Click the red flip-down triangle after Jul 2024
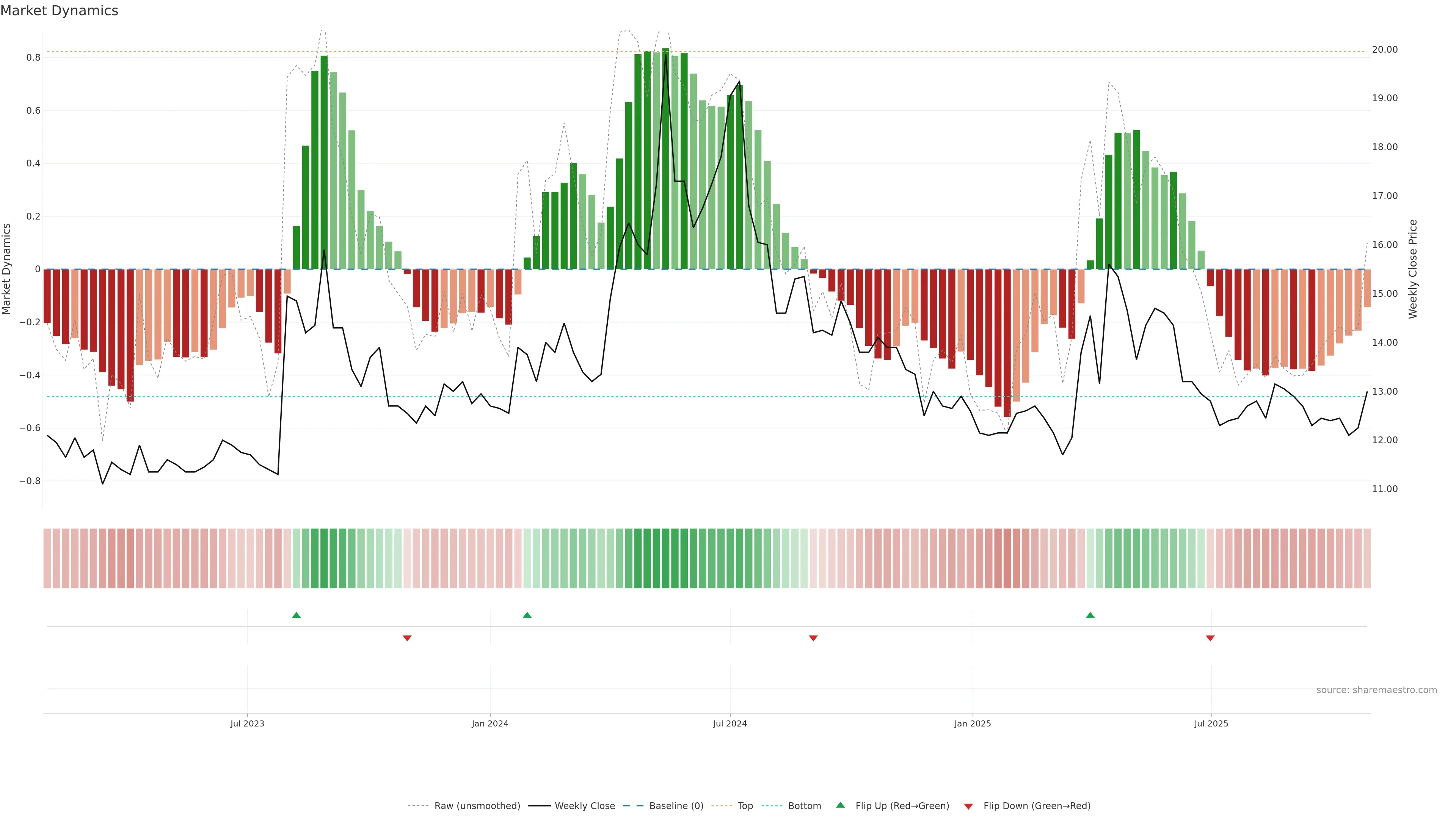Viewport: 1456px width, 819px height. (813, 638)
